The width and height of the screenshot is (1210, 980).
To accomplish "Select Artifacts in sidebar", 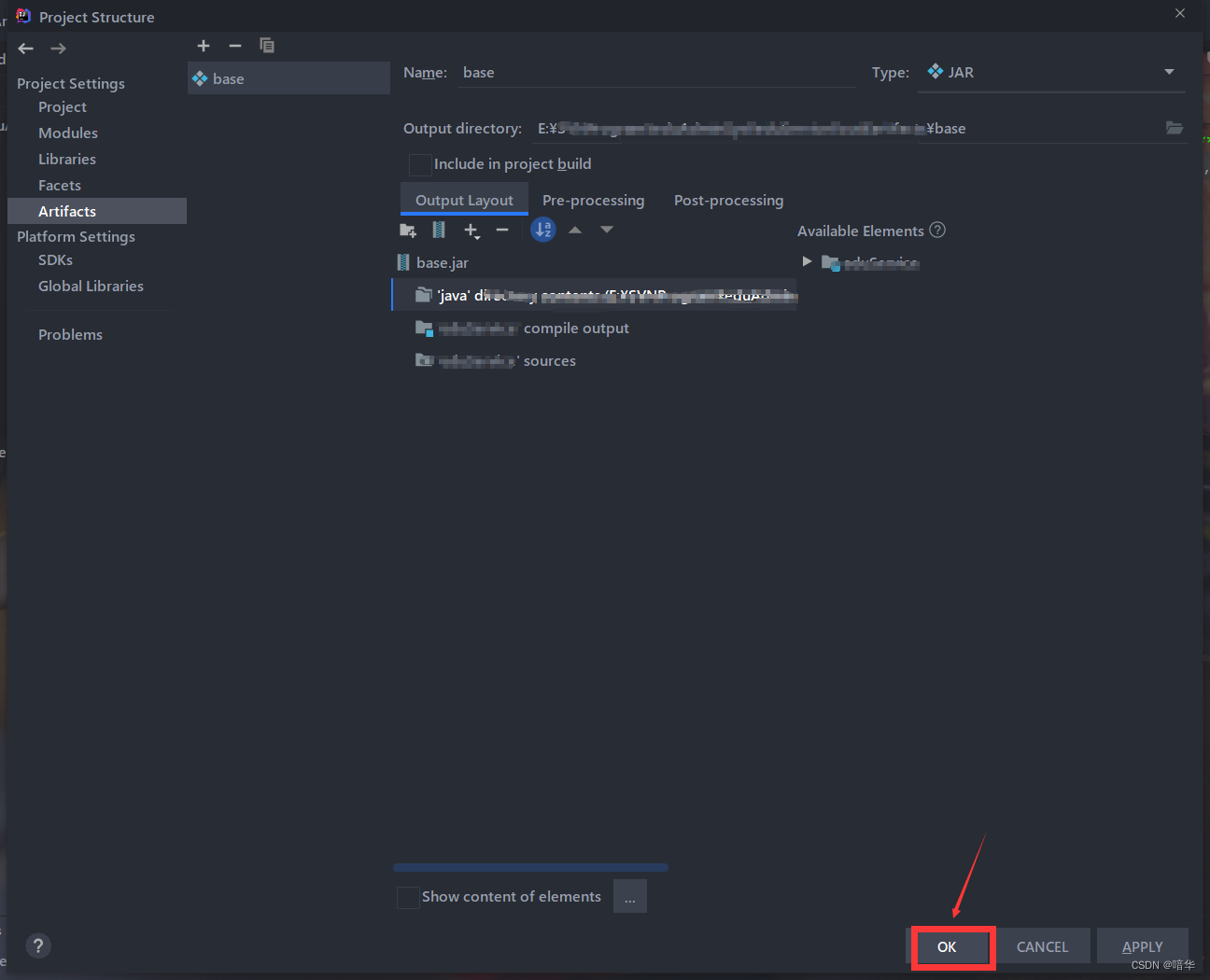I will 97,211.
